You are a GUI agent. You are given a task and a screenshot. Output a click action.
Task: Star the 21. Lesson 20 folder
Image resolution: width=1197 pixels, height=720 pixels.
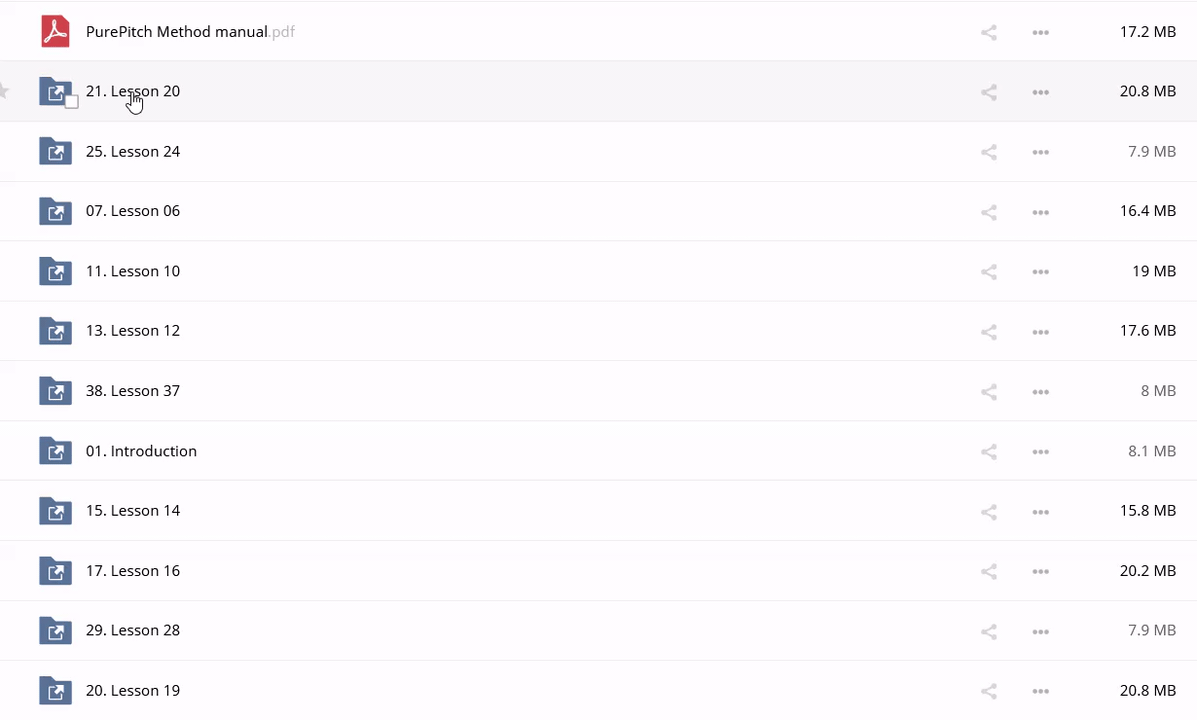click(3, 91)
